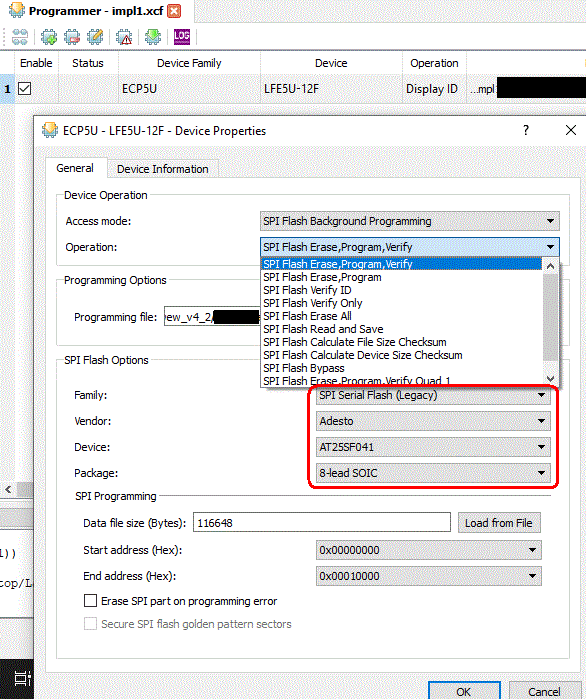Confirm dialog with the OK button
Image resolution: width=586 pixels, height=699 pixels.
[464, 691]
